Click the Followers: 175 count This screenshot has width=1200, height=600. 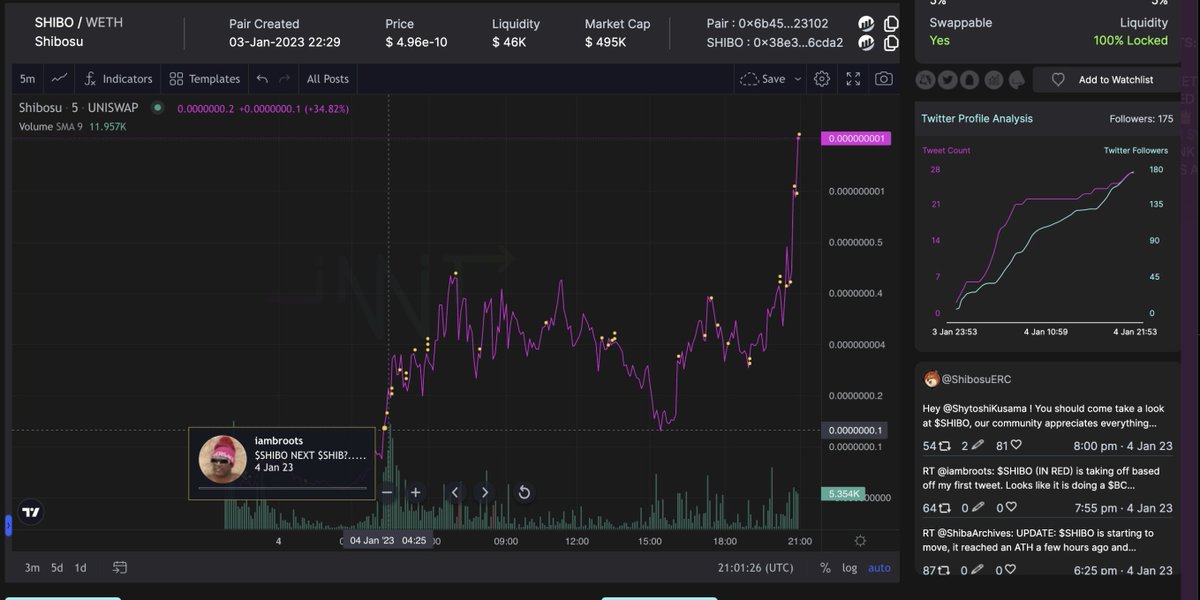coord(1141,119)
